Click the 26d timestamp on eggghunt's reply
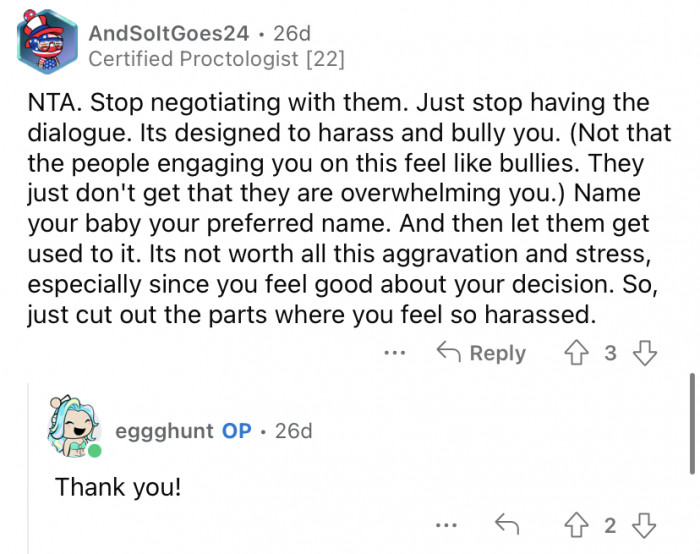This screenshot has height=554, width=700. point(293,431)
